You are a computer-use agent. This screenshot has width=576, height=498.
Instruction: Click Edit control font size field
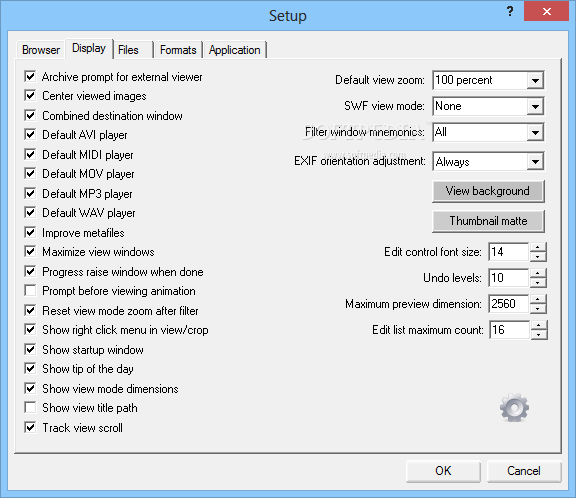click(x=509, y=252)
